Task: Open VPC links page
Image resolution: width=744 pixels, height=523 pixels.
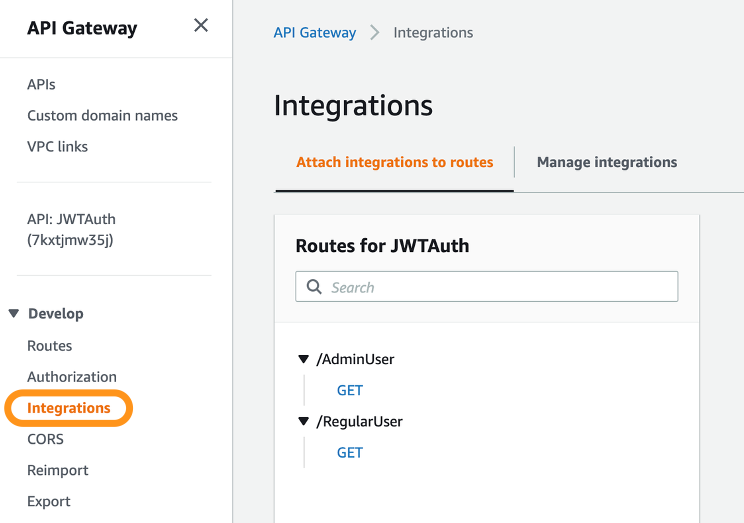Action: click(57, 147)
